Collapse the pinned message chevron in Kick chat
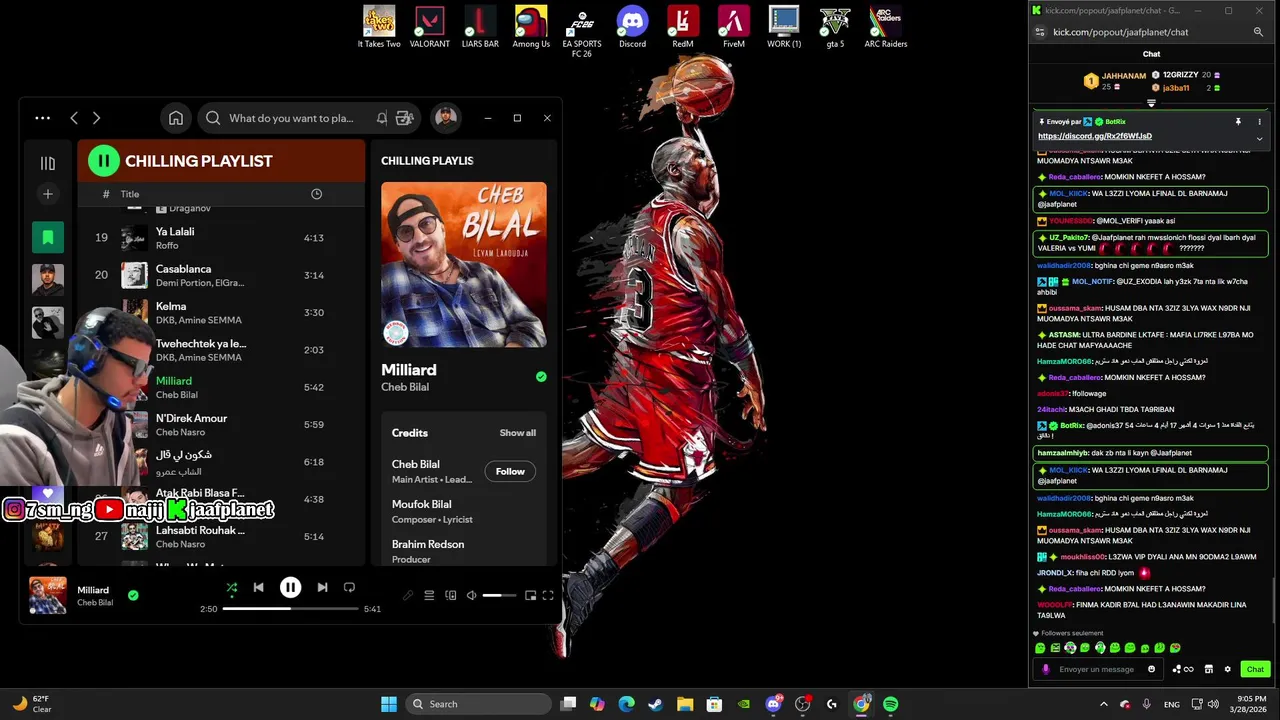This screenshot has height=720, width=1280. point(1259,139)
